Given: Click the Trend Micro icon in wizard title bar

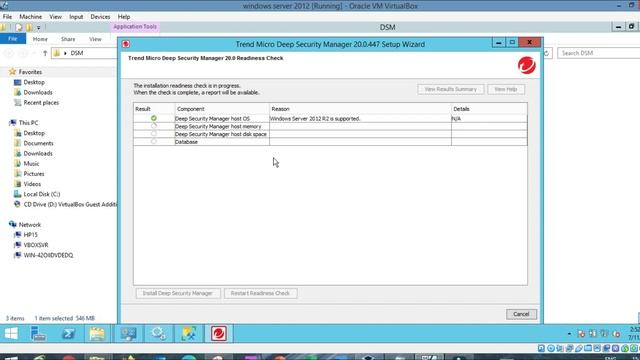Looking at the screenshot, I should coord(126,44).
